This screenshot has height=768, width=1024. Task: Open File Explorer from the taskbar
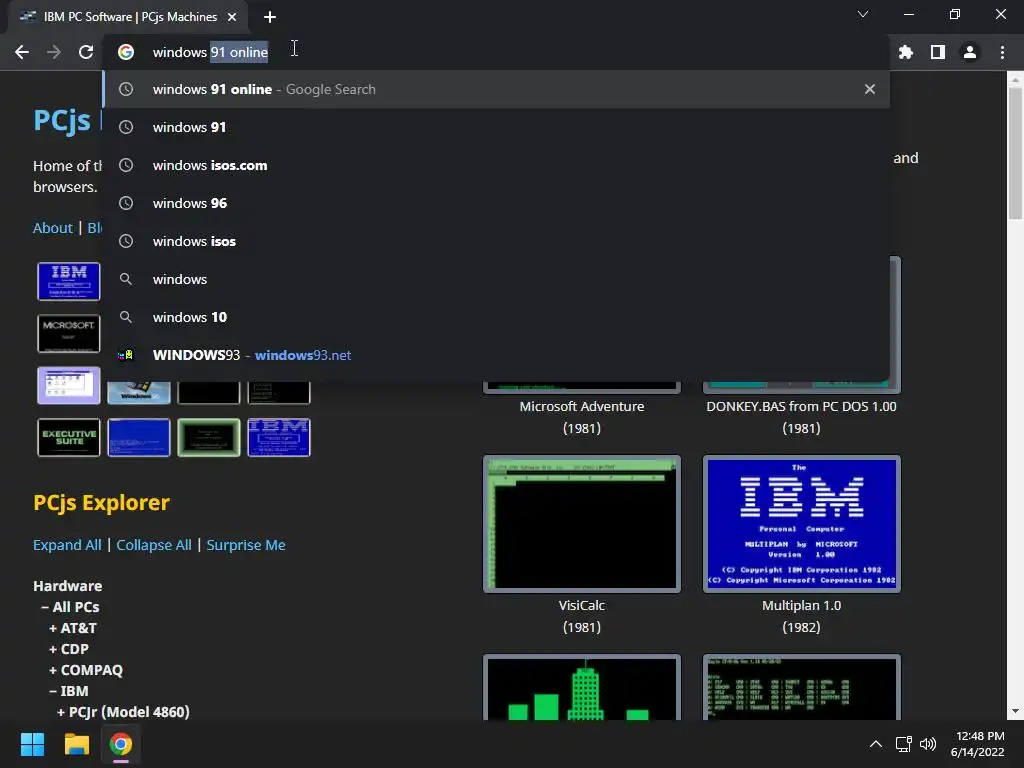pyautogui.click(x=76, y=744)
